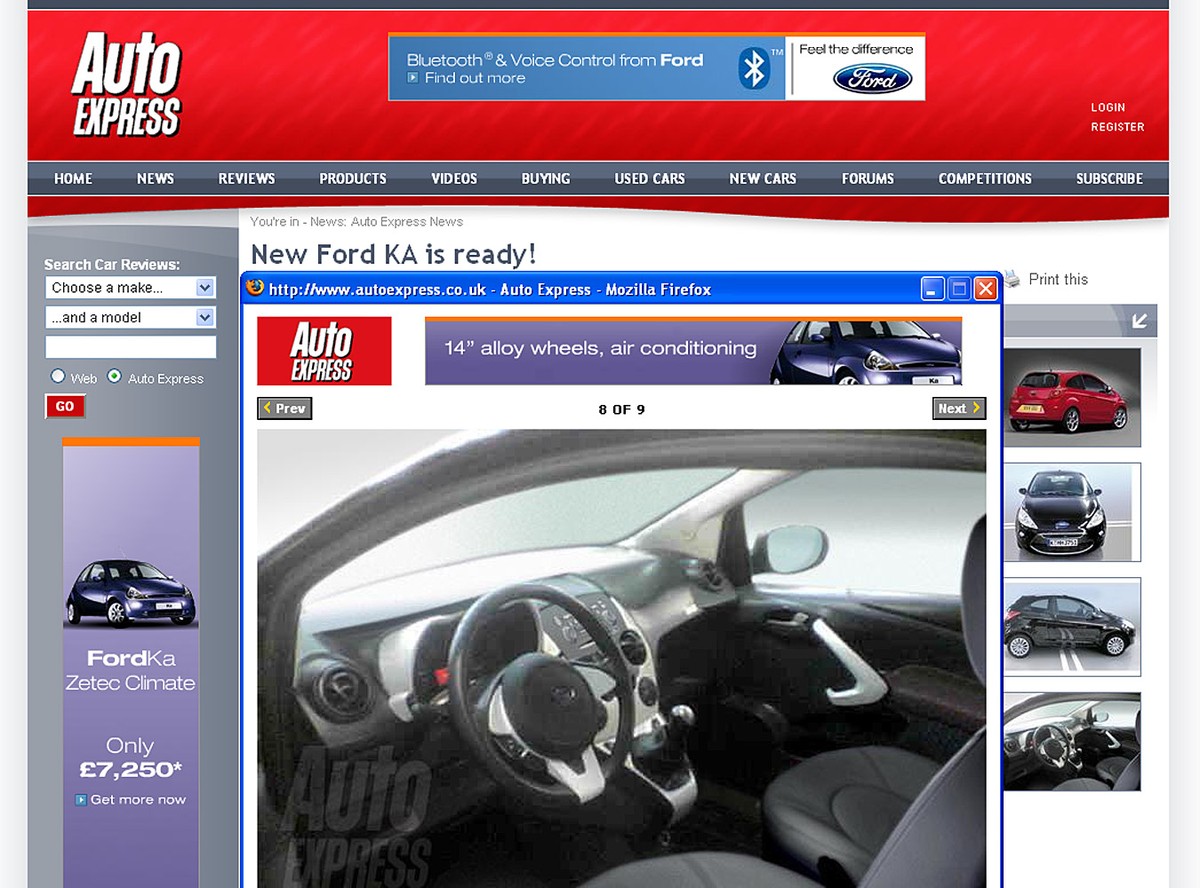Click the Auto Express logo in the red header
1200x888 pixels.
(126, 84)
